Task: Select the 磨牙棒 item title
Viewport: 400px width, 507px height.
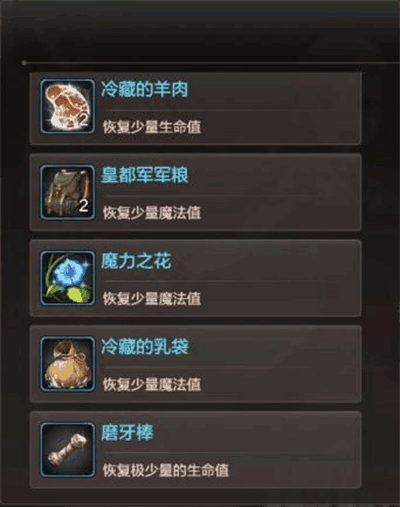Action: (127, 433)
